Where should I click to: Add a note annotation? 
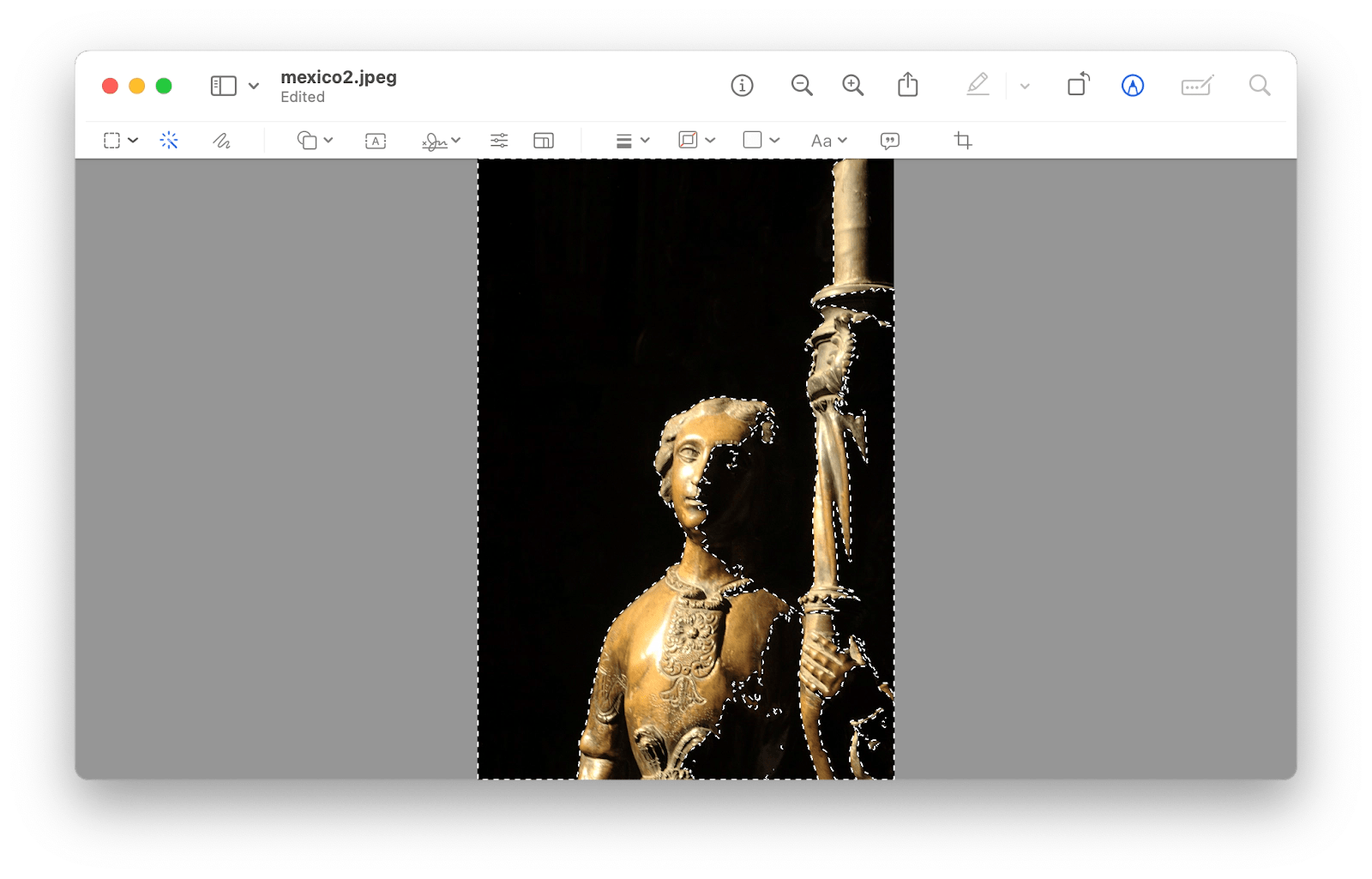pos(889,140)
